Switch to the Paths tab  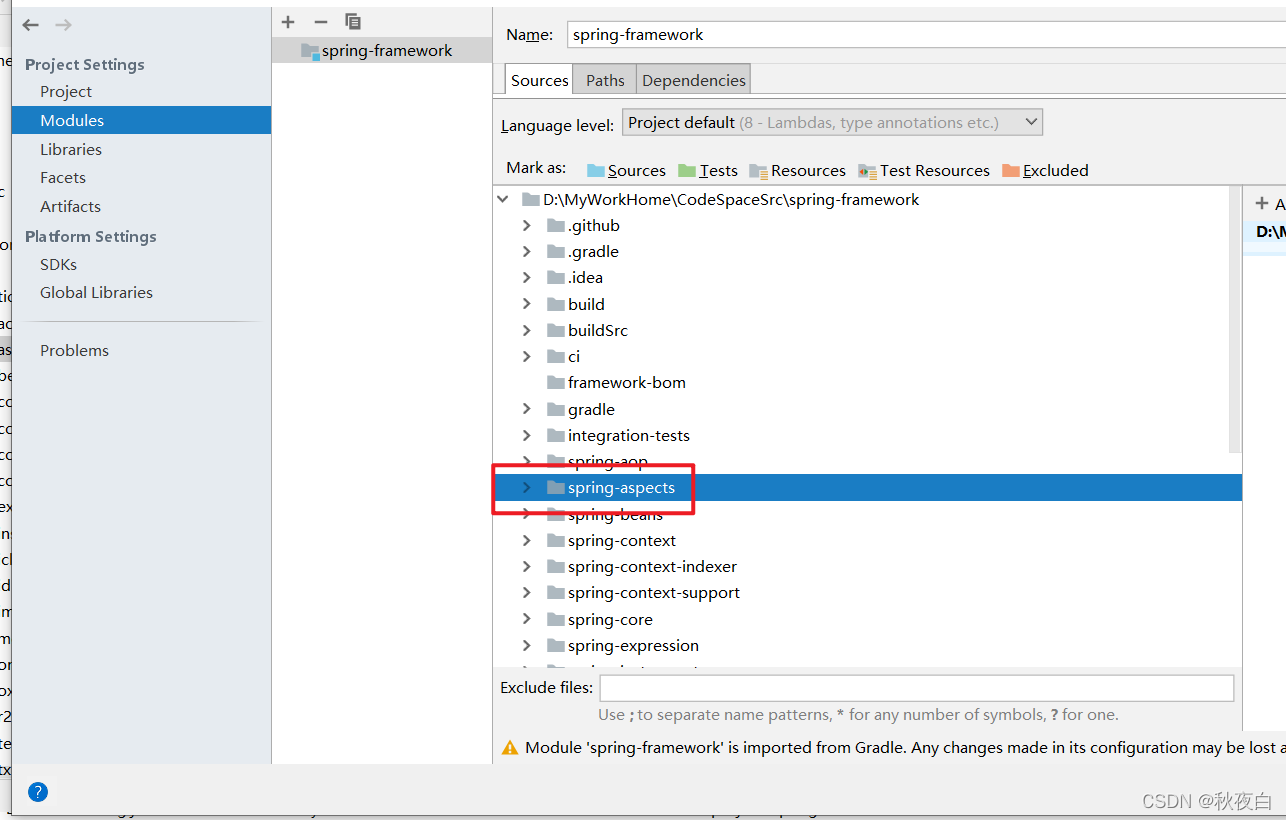[x=605, y=80]
